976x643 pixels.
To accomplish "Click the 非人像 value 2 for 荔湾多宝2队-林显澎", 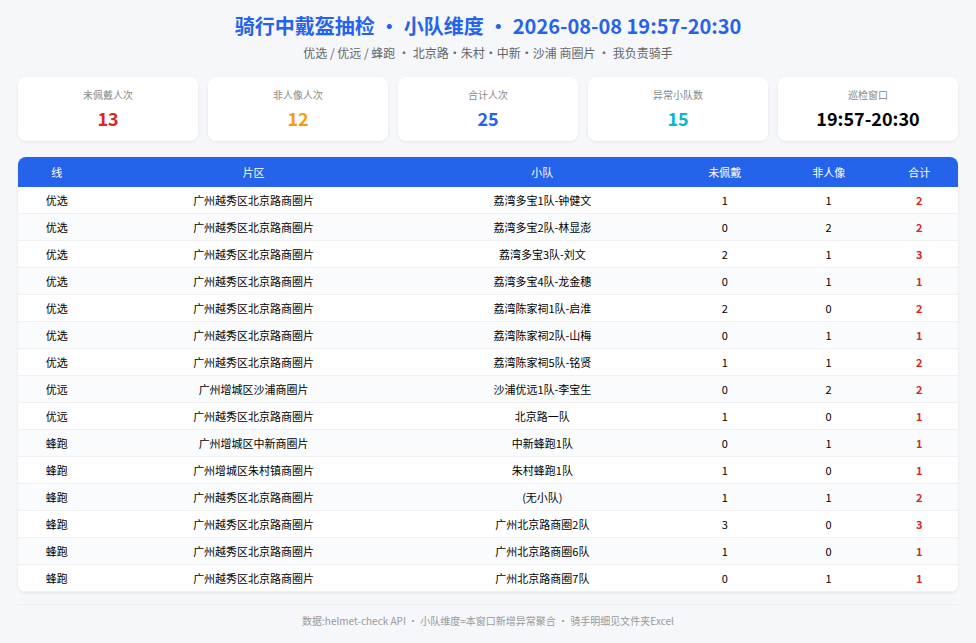I will click(828, 228).
